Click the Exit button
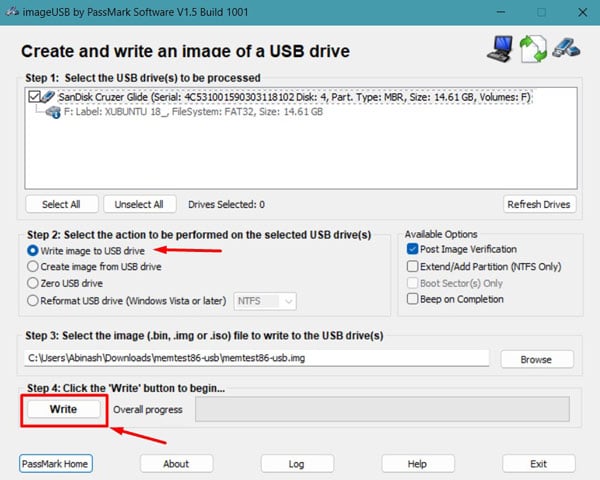The image size is (600, 480). 539,464
